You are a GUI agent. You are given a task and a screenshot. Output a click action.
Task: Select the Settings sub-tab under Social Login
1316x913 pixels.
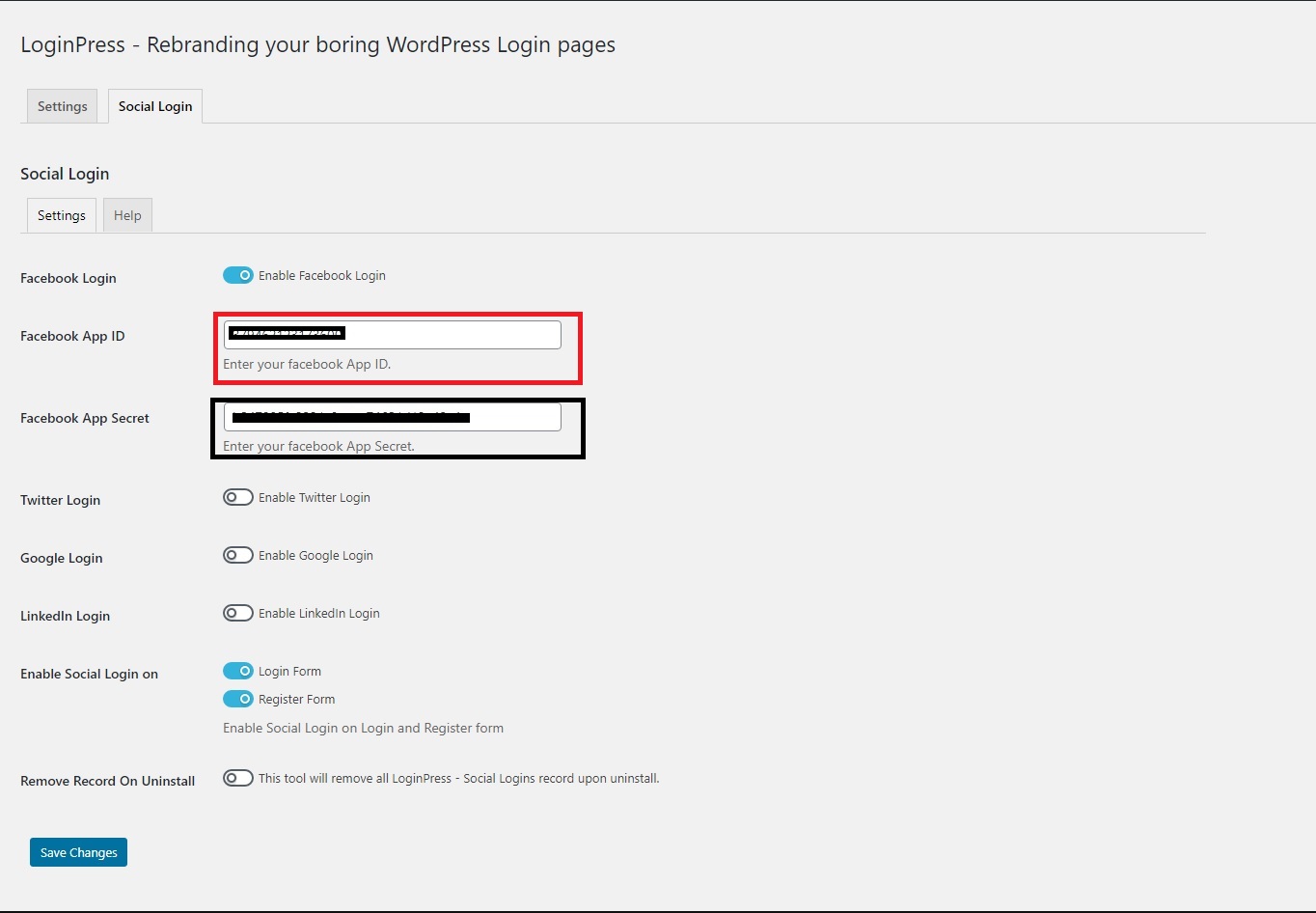click(62, 215)
